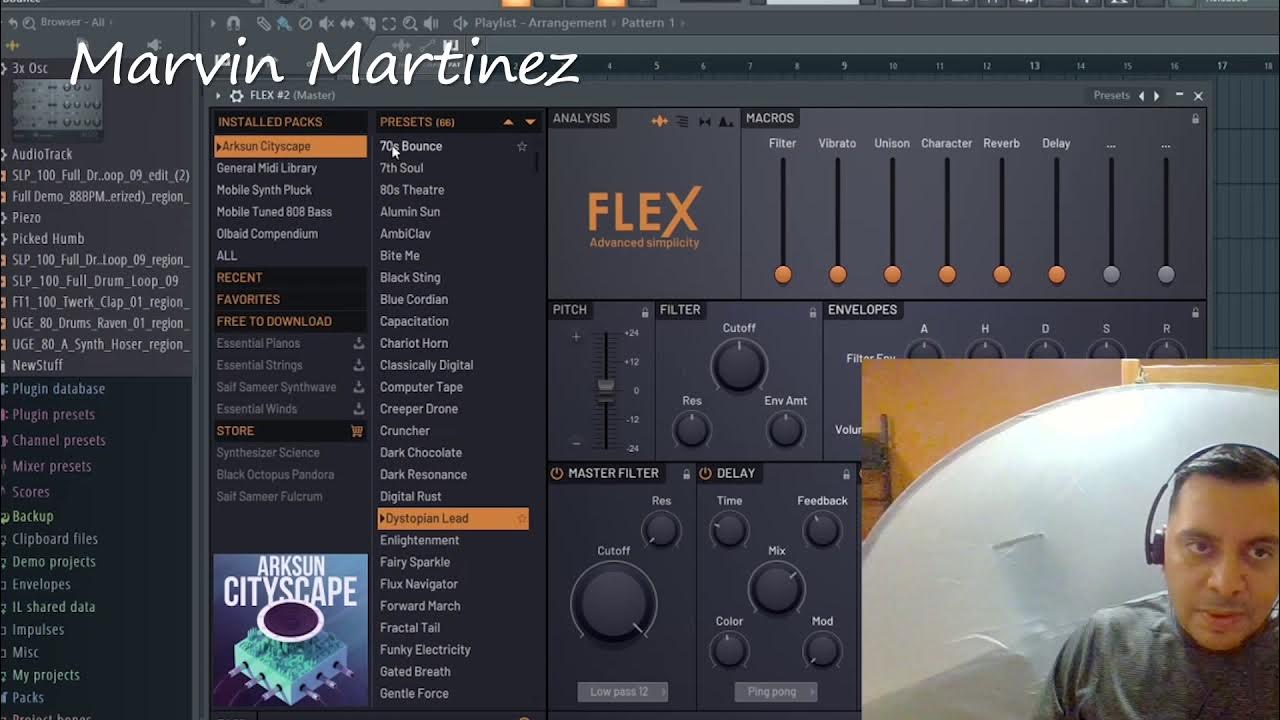Click the Filter Cutoff knob
1280x720 pixels.
739,365
